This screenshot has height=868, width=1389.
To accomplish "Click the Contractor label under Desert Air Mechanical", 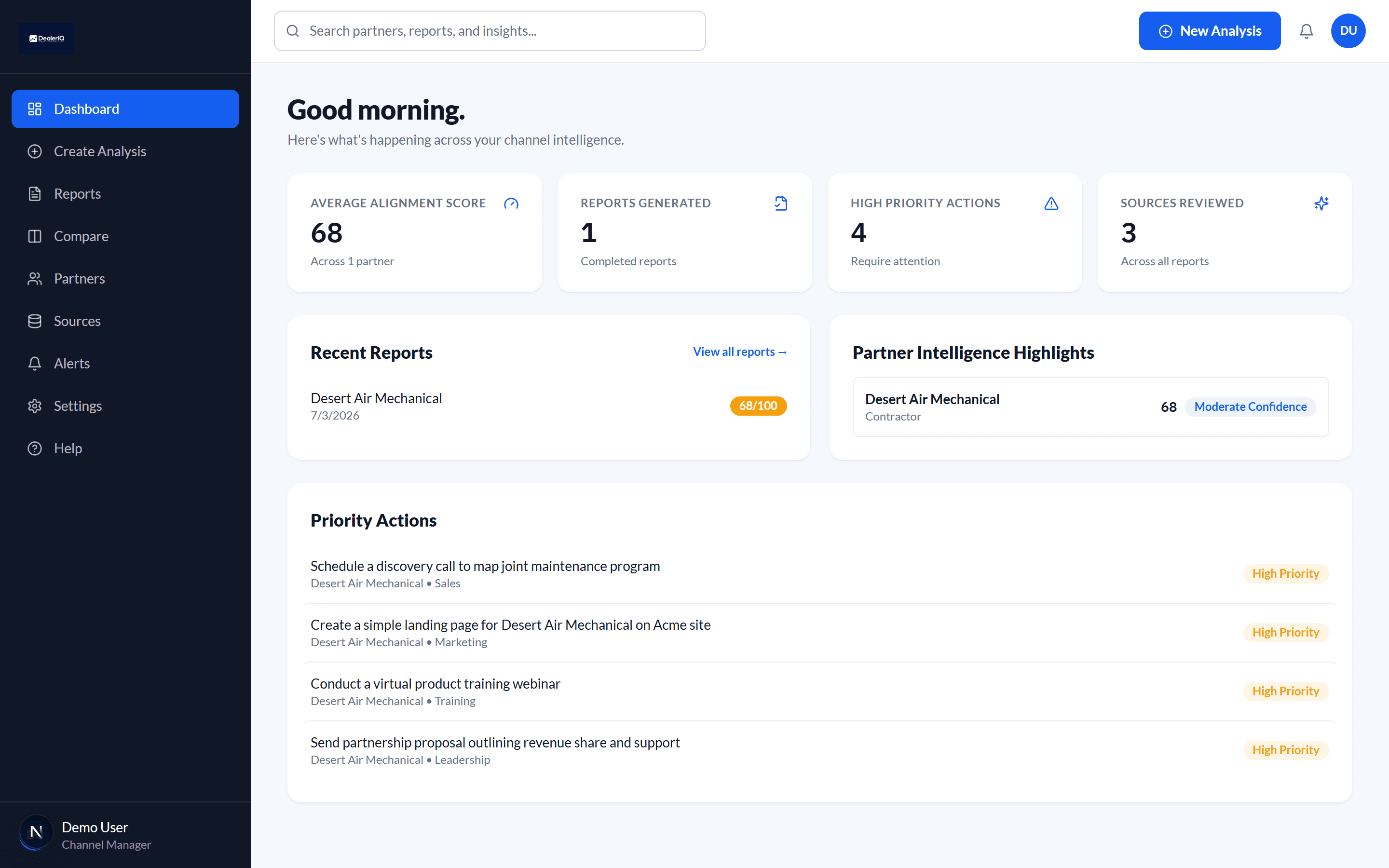I will point(893,417).
